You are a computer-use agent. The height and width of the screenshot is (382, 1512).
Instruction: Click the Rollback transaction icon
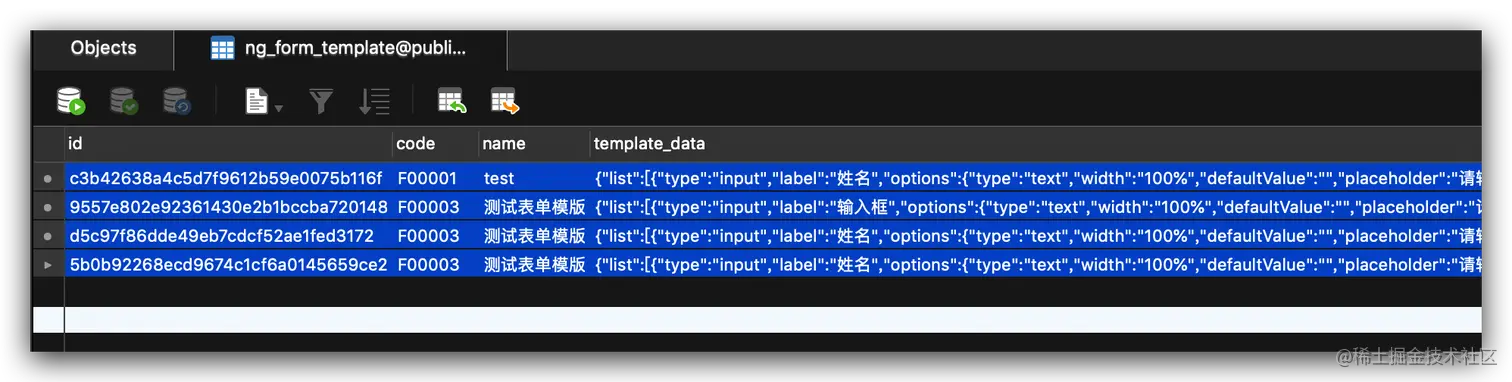click(176, 101)
